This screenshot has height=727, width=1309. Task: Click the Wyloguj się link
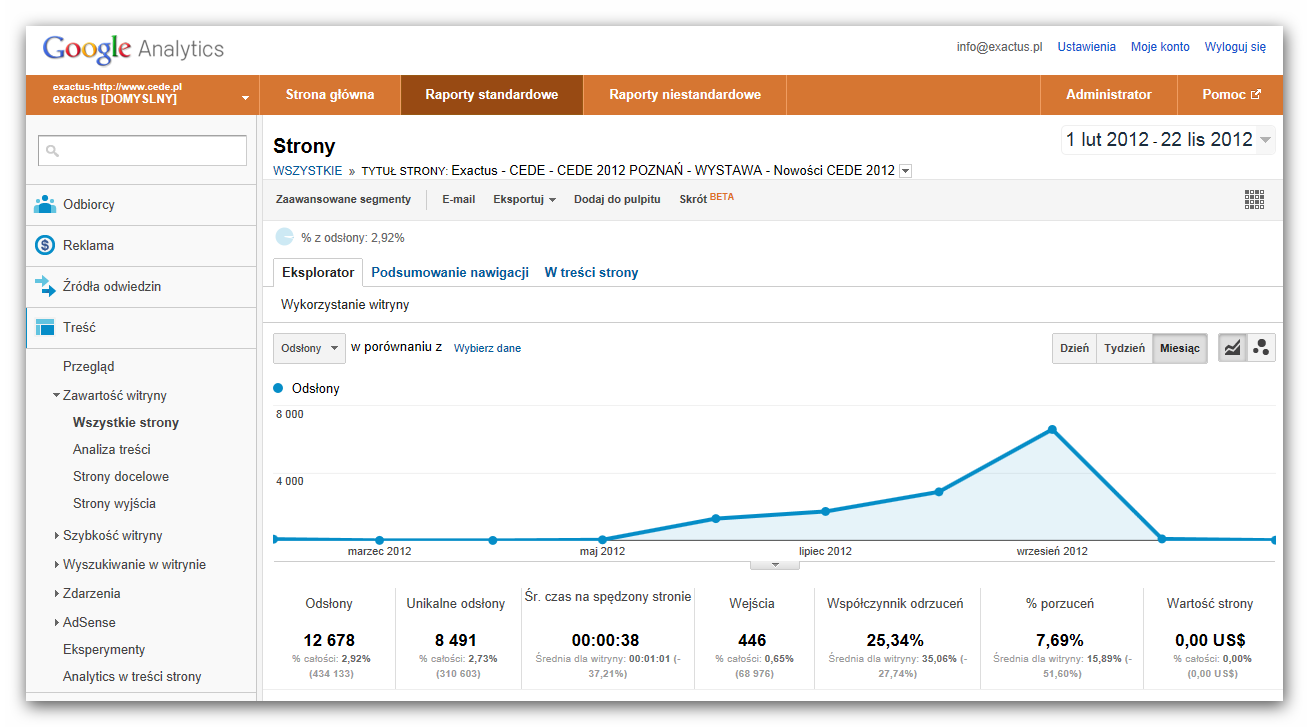[1235, 47]
